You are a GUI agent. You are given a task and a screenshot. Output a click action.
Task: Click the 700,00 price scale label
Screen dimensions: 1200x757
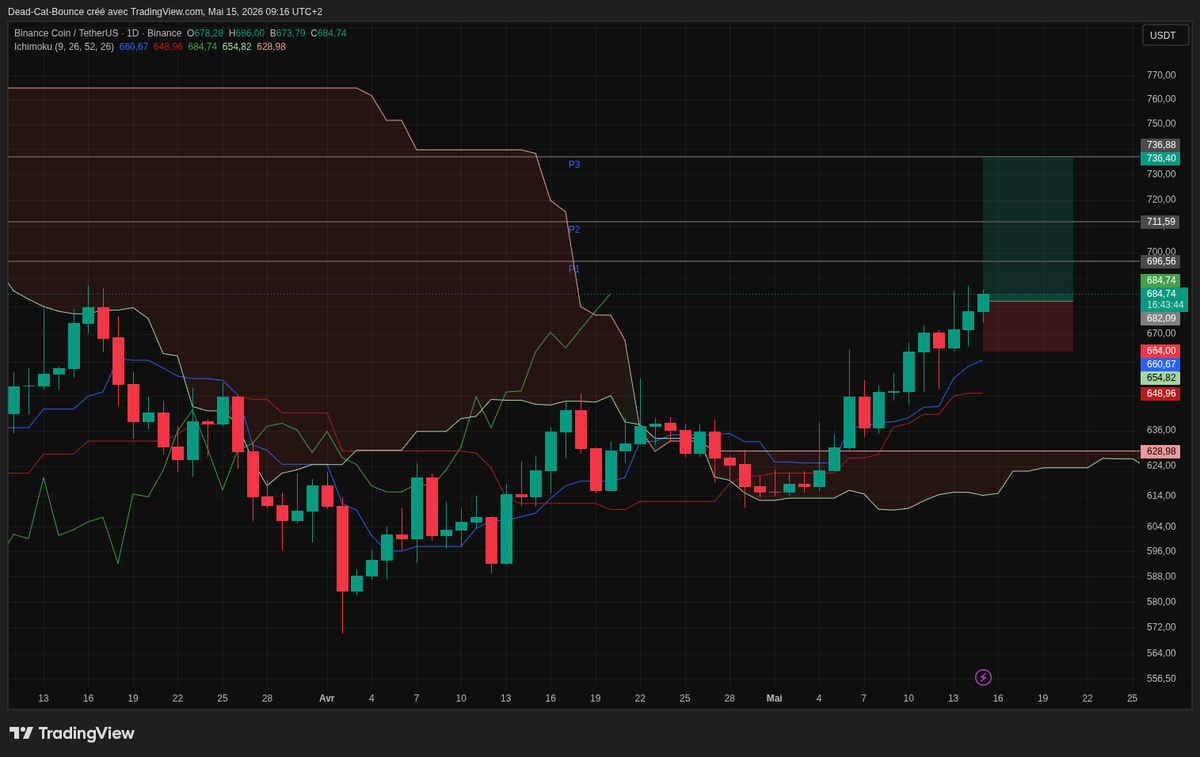click(1161, 251)
